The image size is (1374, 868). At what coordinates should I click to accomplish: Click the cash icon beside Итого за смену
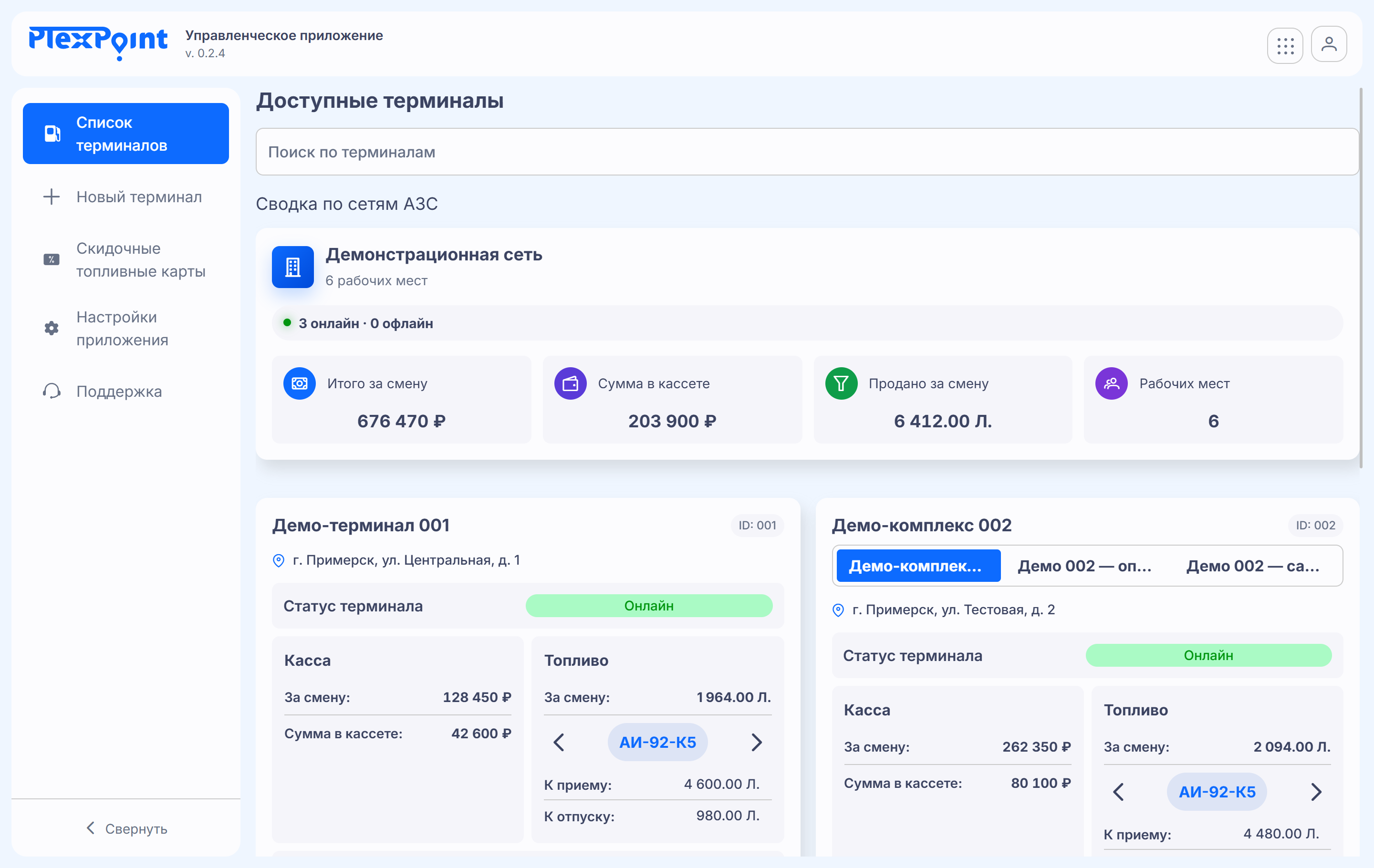click(x=300, y=383)
